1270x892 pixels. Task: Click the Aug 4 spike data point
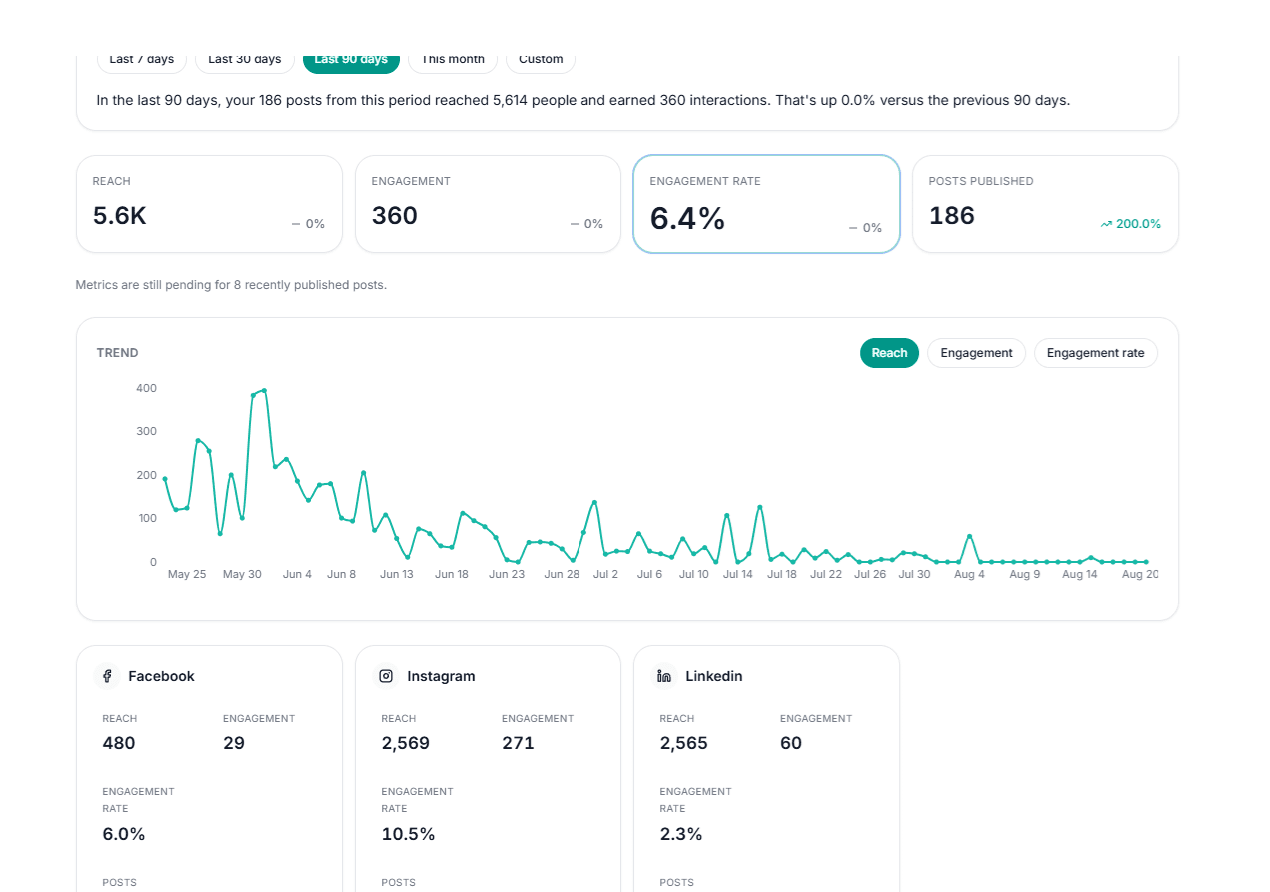coord(969,536)
